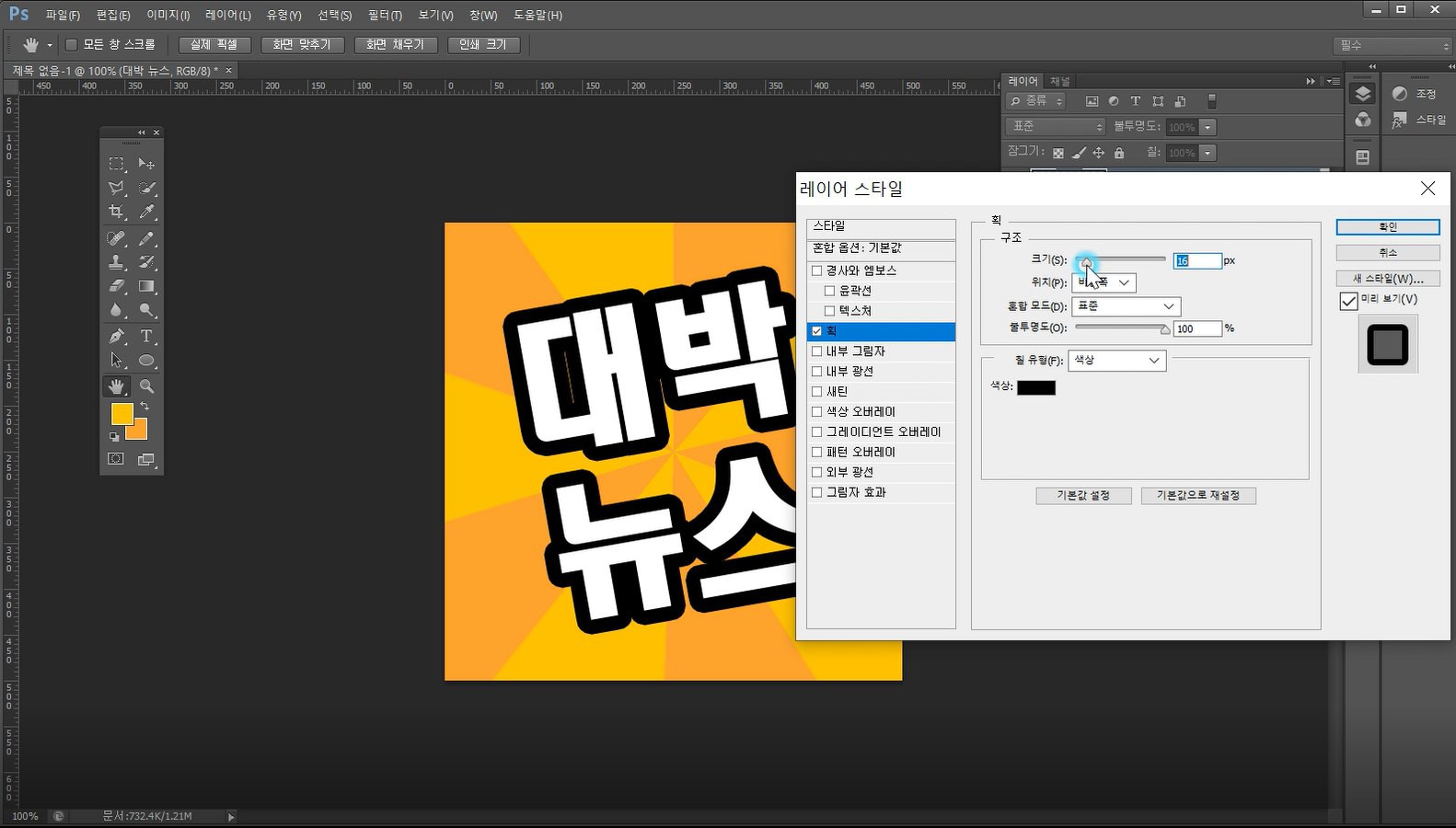Select the Dodge tool
1456x828 pixels.
click(146, 310)
